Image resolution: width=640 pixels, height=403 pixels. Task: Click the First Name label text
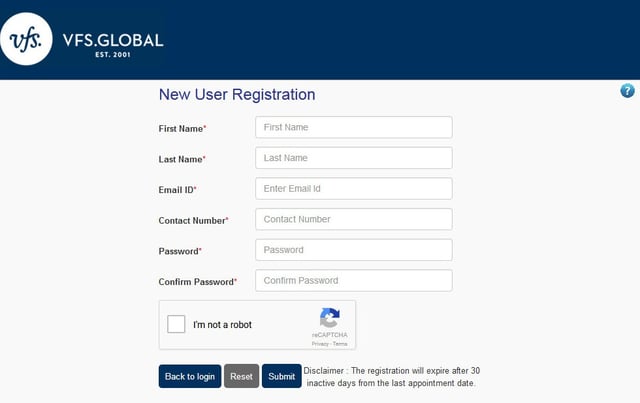tap(182, 129)
